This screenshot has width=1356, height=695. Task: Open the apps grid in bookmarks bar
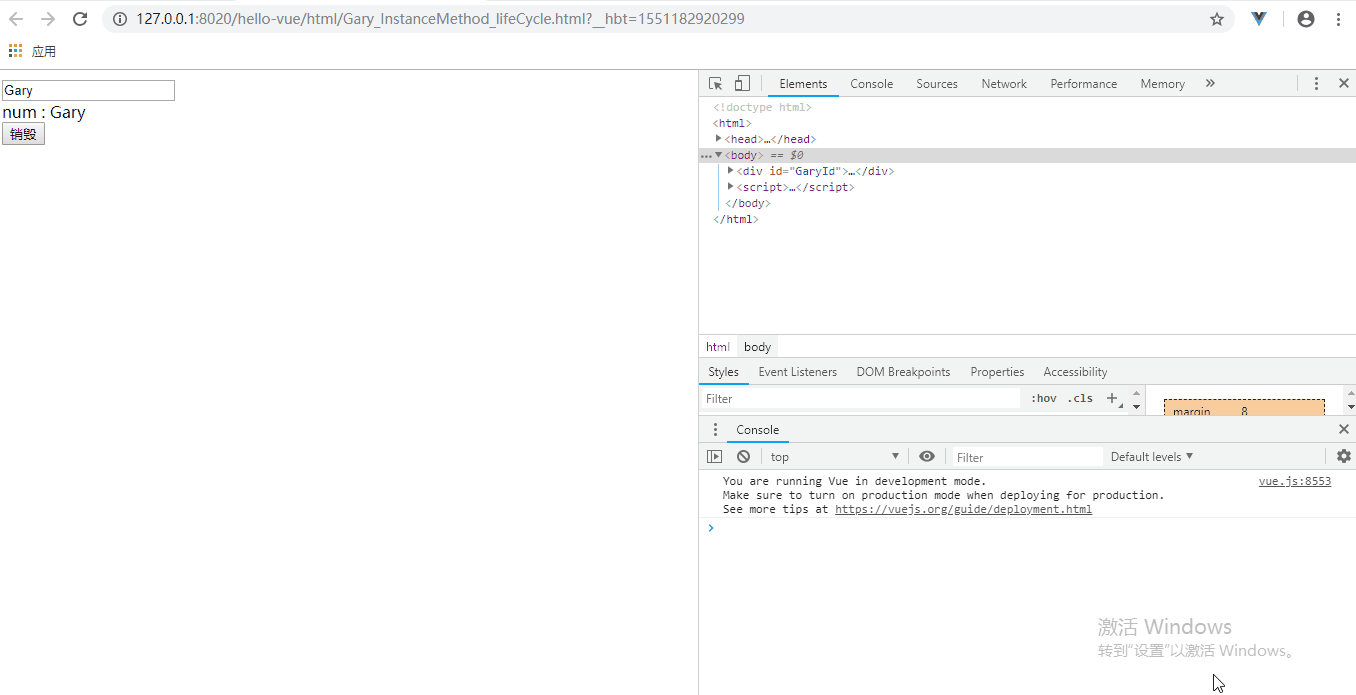pyautogui.click(x=15, y=51)
